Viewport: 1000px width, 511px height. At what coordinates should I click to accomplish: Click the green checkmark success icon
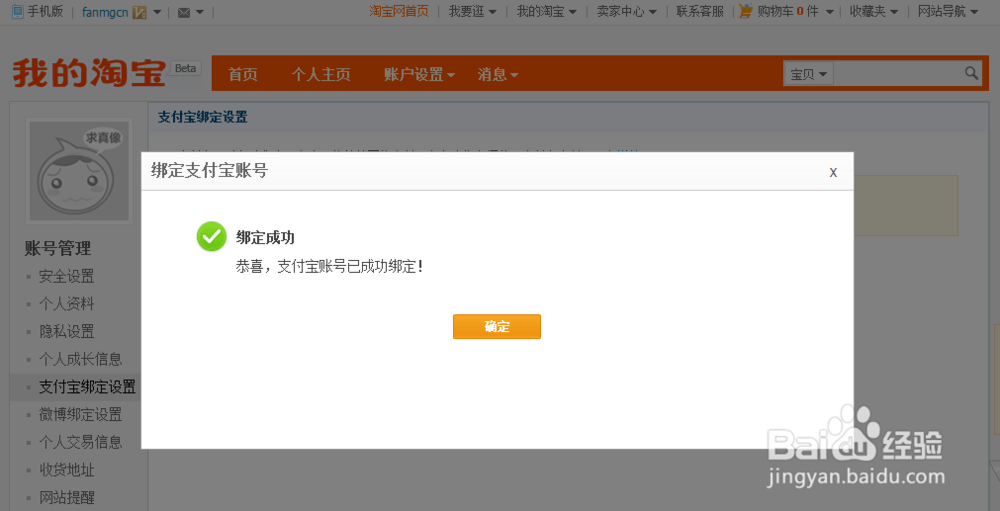coord(211,237)
